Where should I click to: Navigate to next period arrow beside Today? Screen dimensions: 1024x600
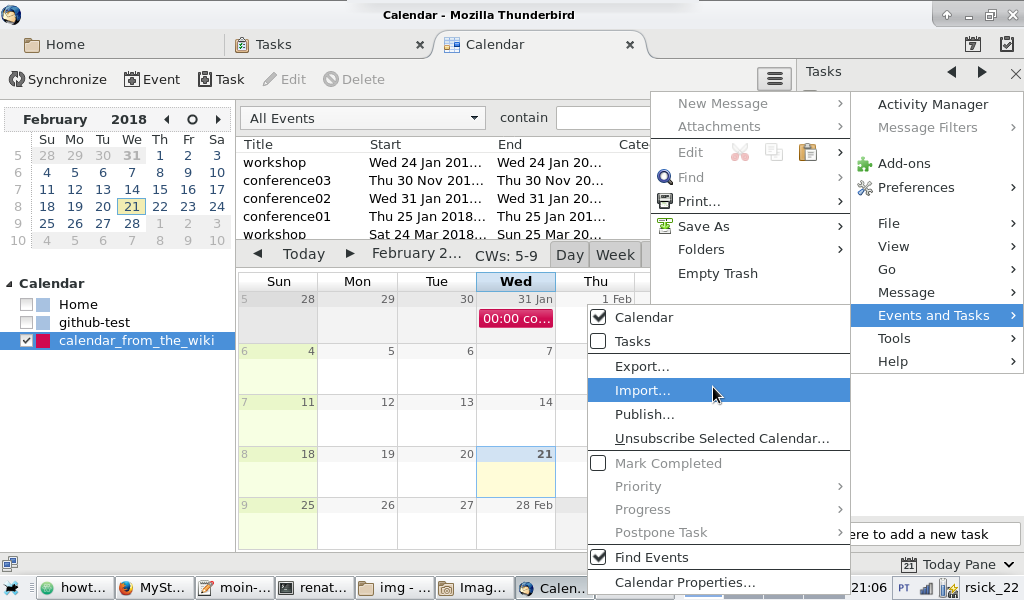click(350, 253)
